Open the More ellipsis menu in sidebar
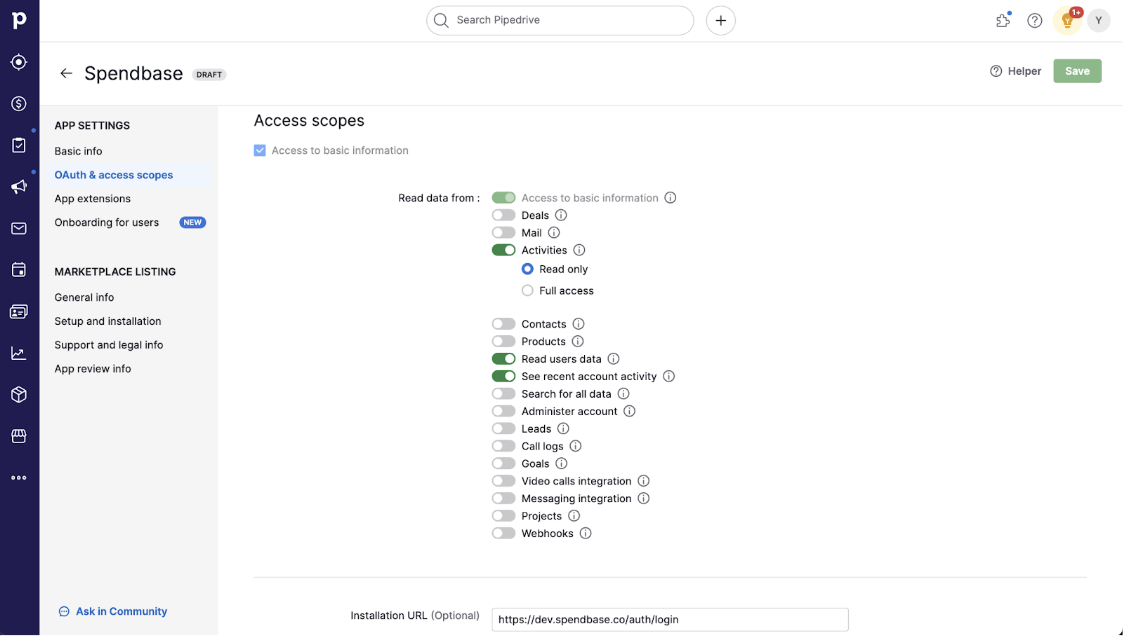1146x636 pixels. click(19, 478)
